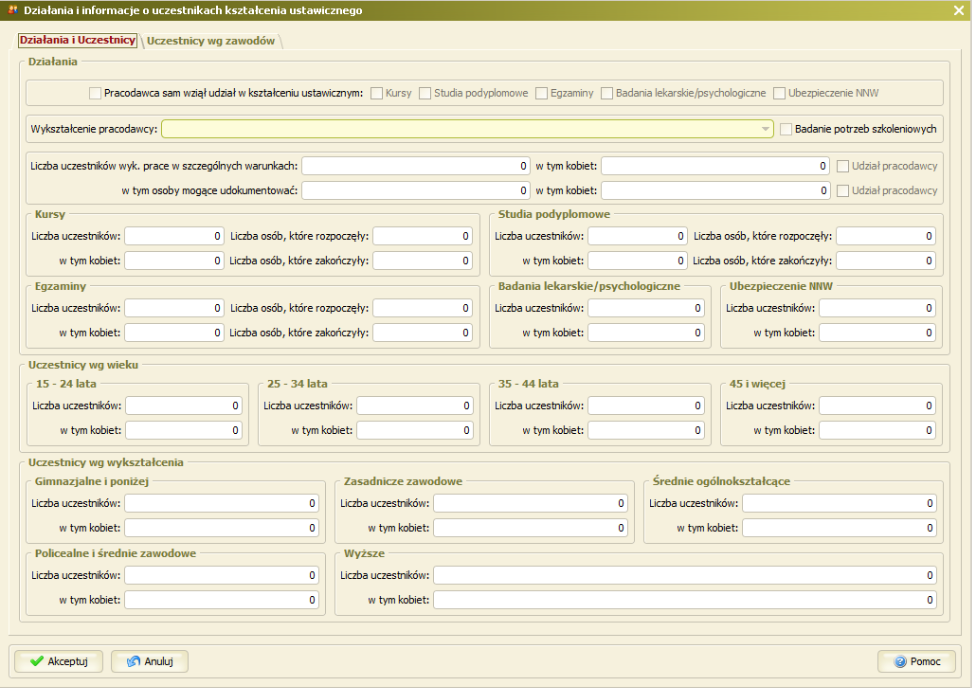The height and width of the screenshot is (688, 972).
Task: Click Zasadnicze zawodowe w tym kobiet field
Action: coord(530,528)
